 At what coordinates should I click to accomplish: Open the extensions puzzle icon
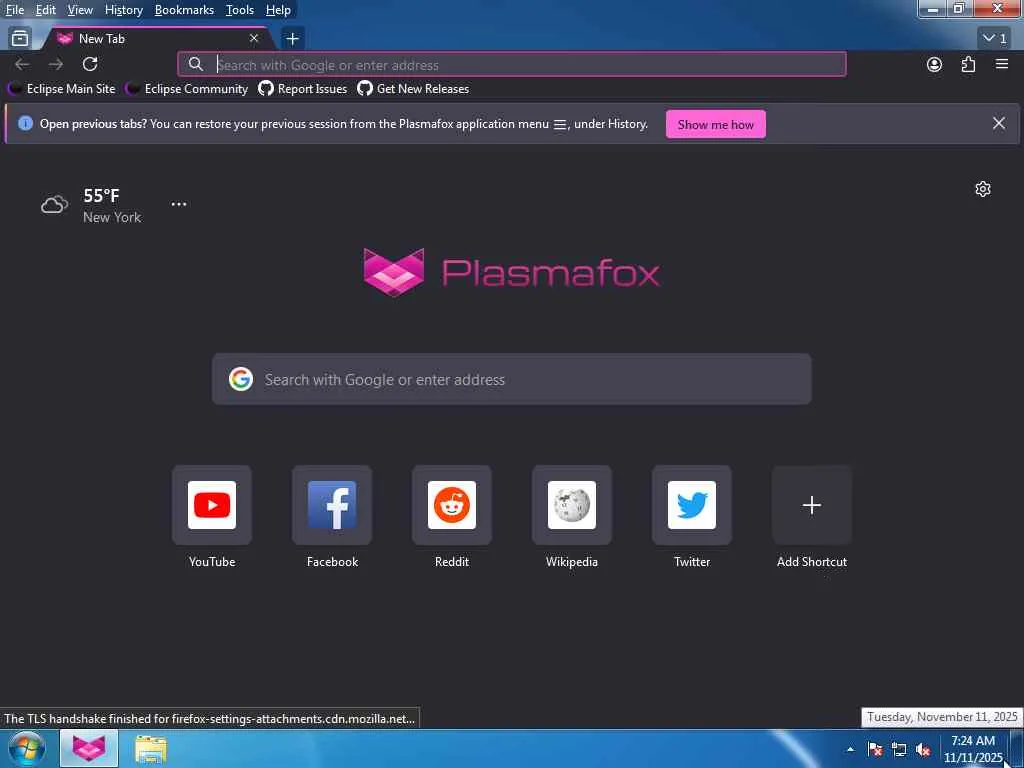click(x=968, y=64)
